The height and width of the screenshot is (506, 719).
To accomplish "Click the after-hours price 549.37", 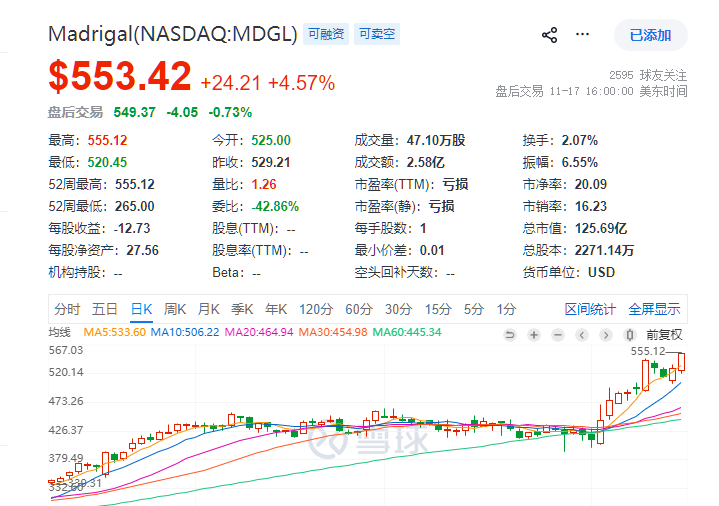I will [135, 112].
